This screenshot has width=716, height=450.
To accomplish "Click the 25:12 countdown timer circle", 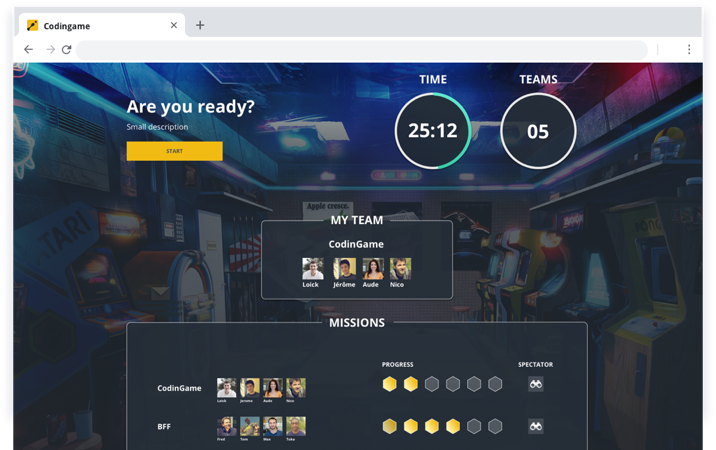I will (433, 131).
